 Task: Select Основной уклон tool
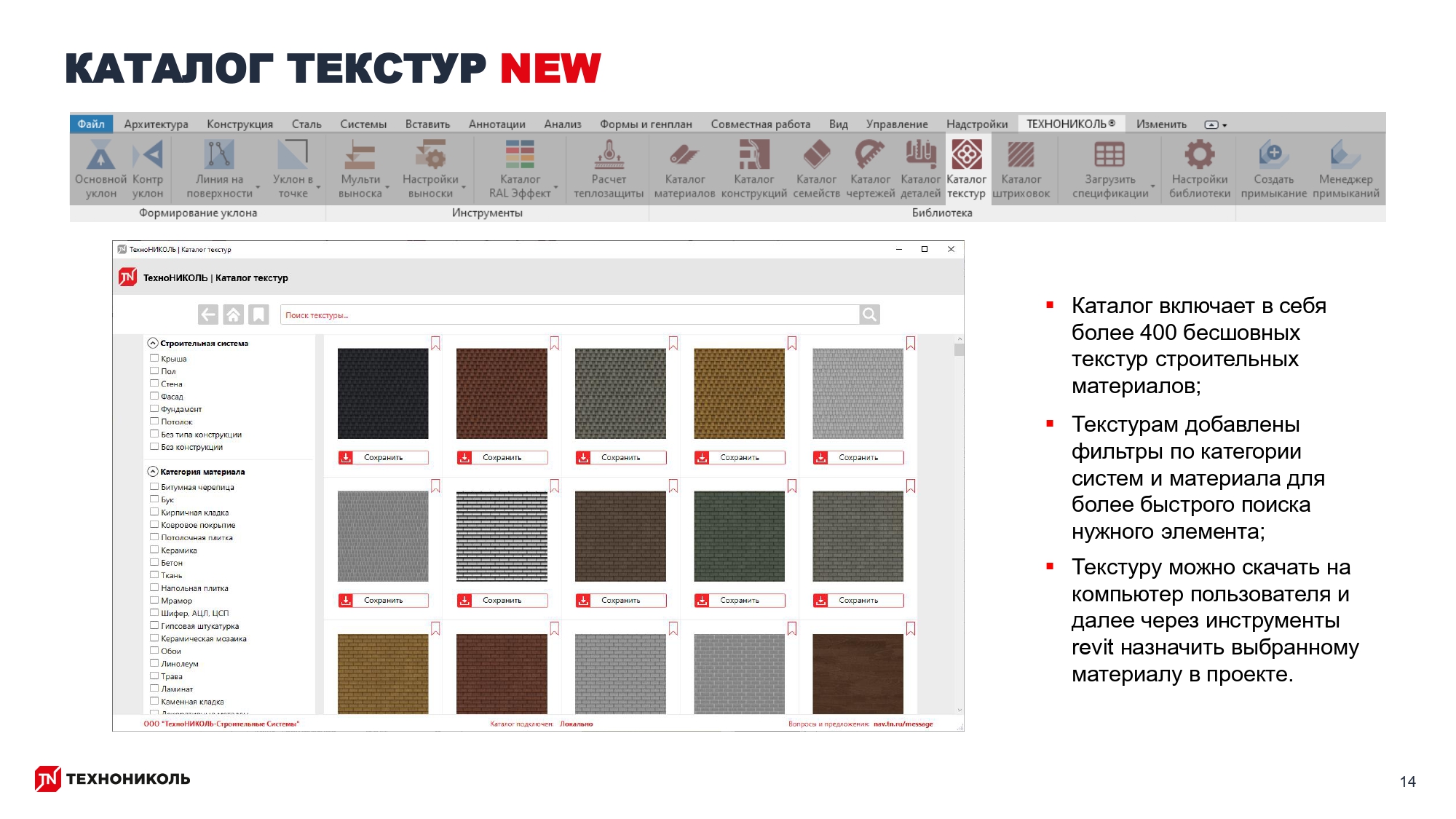pyautogui.click(x=100, y=170)
